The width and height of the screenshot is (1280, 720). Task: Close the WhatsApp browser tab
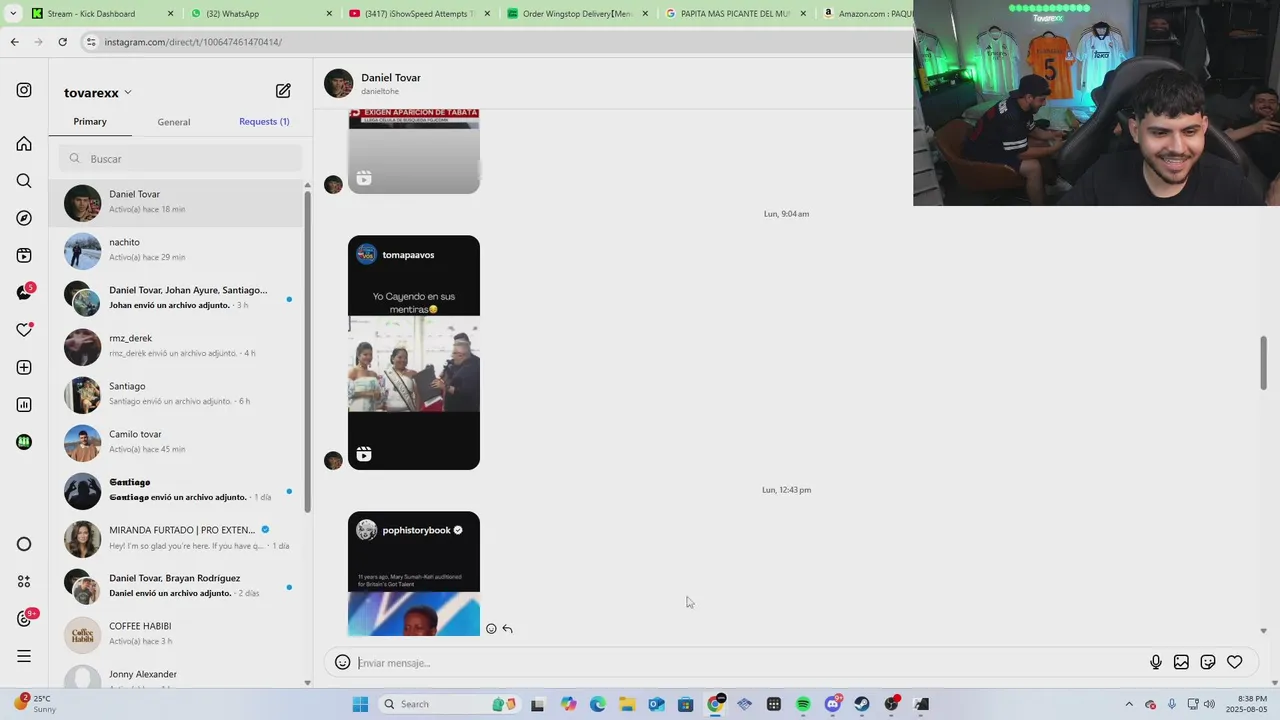tap(329, 14)
